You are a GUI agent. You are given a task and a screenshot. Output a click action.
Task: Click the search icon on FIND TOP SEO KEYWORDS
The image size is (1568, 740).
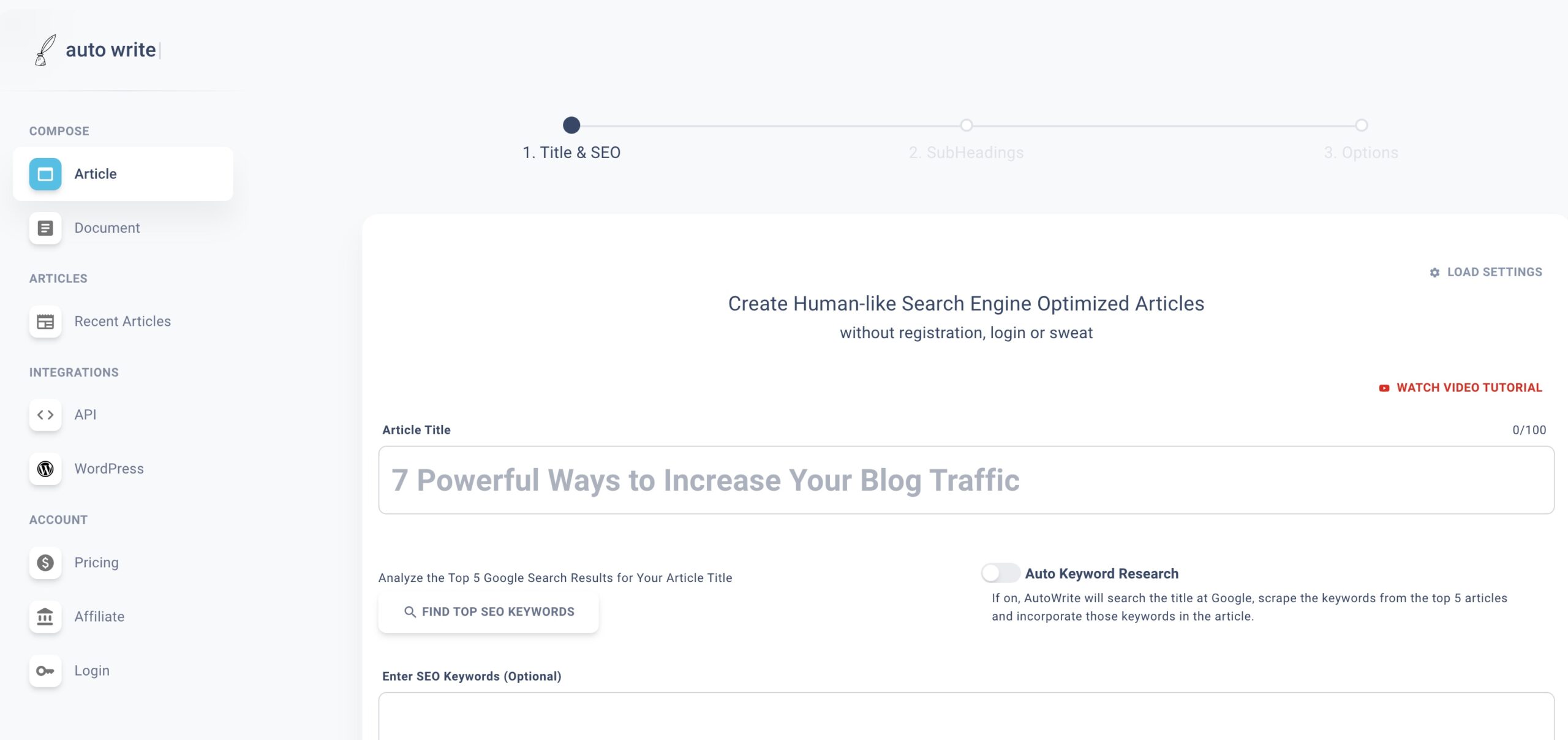click(x=408, y=612)
